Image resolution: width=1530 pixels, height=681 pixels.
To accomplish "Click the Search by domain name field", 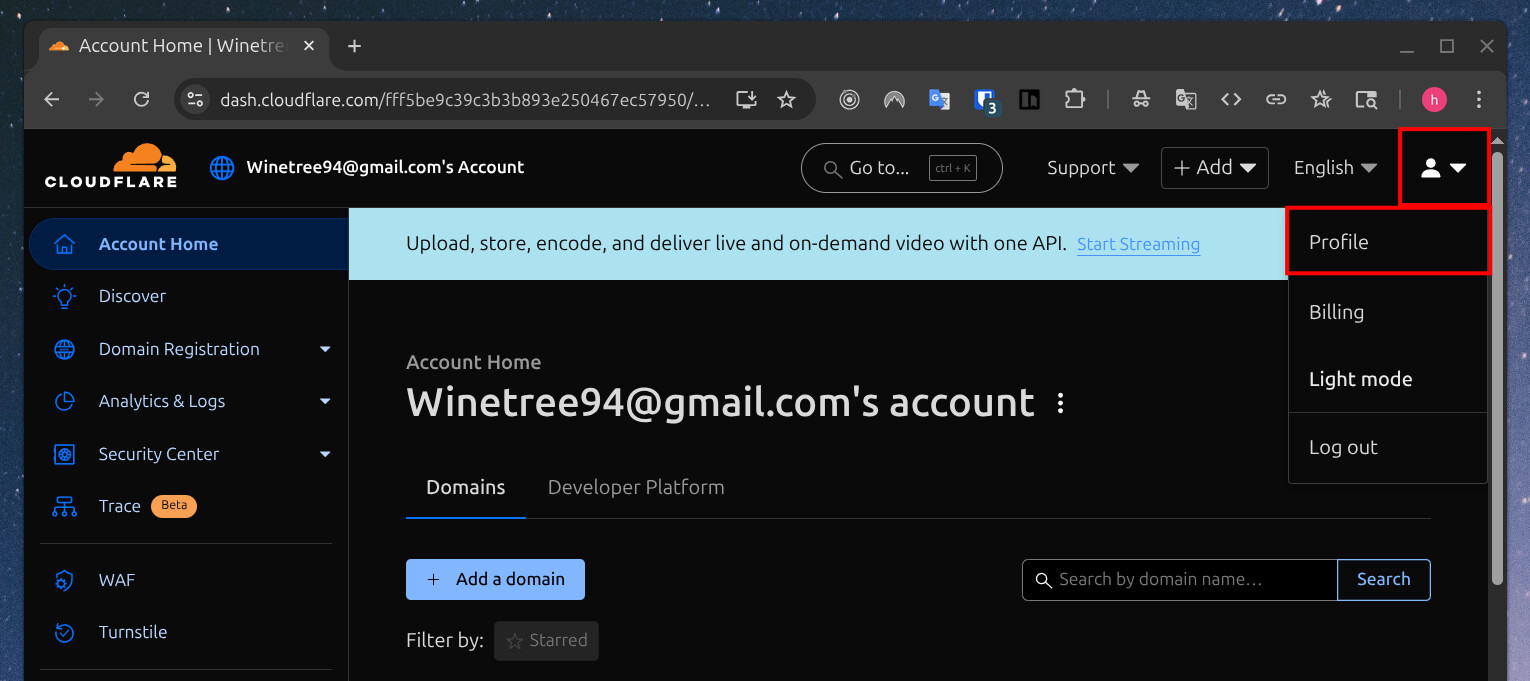I will 1180,579.
